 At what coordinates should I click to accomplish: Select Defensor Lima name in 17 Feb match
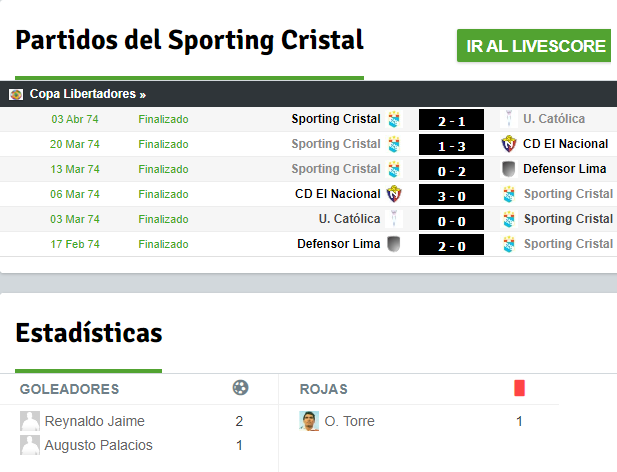pyautogui.click(x=338, y=244)
